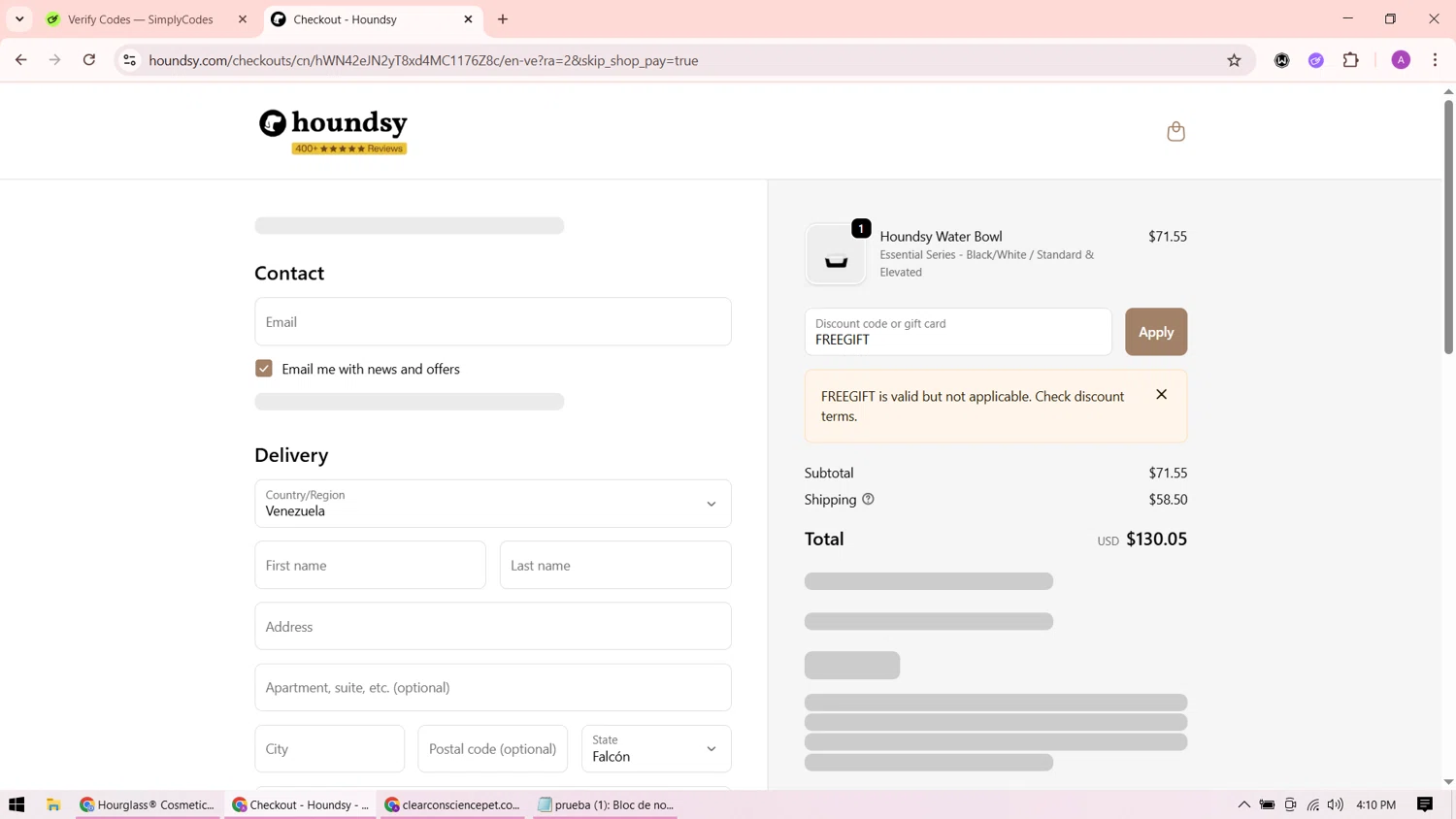1456x819 pixels.
Task: Open a new browser tab
Action: coord(503,19)
